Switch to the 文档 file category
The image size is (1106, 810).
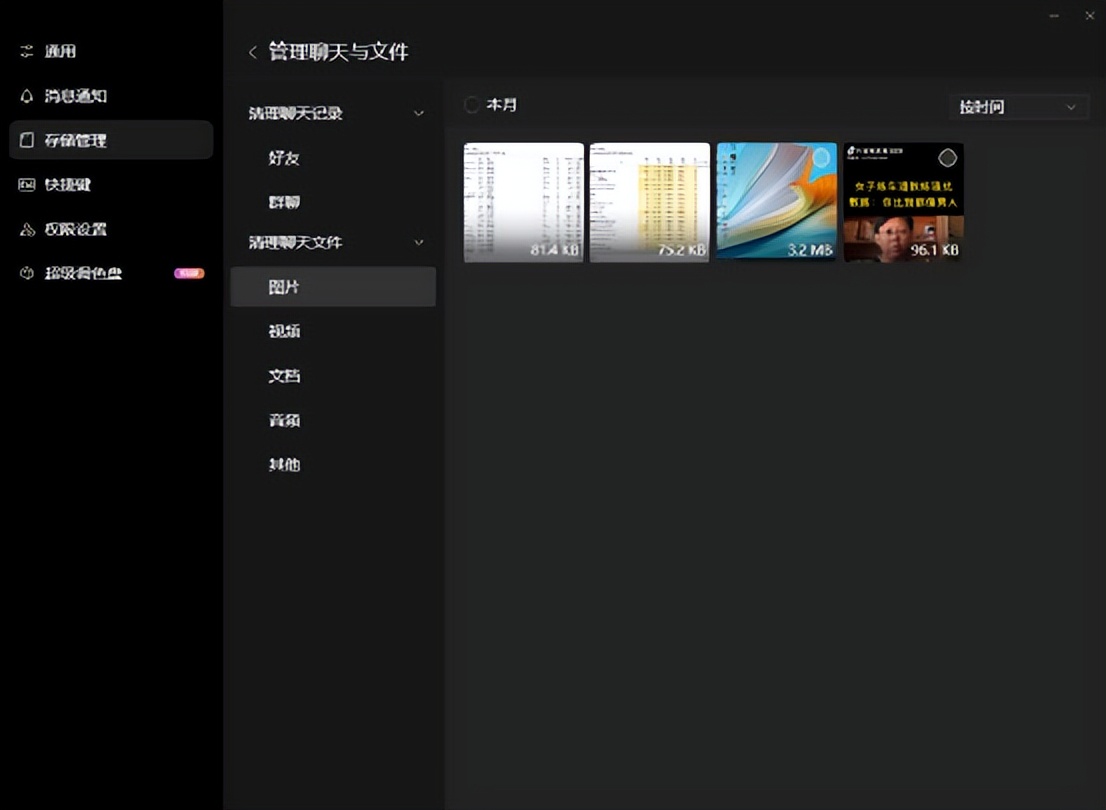point(284,376)
